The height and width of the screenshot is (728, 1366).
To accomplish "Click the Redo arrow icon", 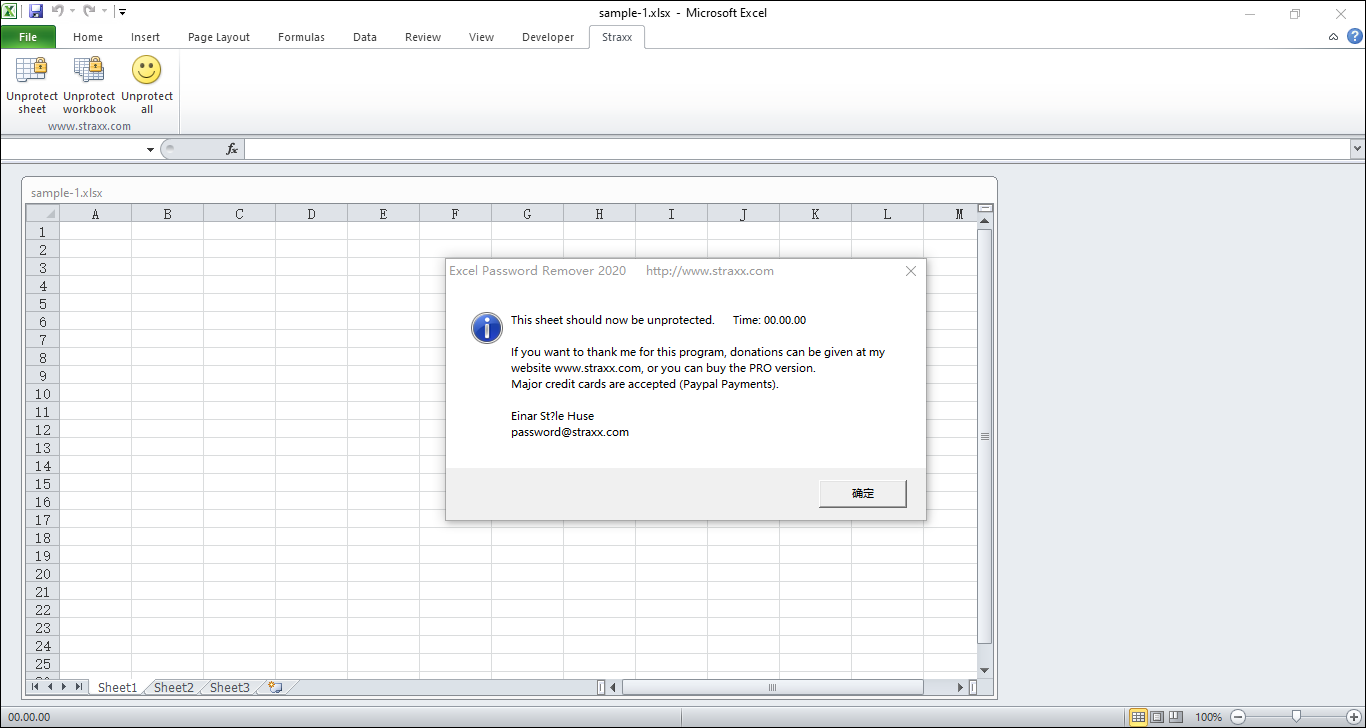I will click(x=89, y=12).
